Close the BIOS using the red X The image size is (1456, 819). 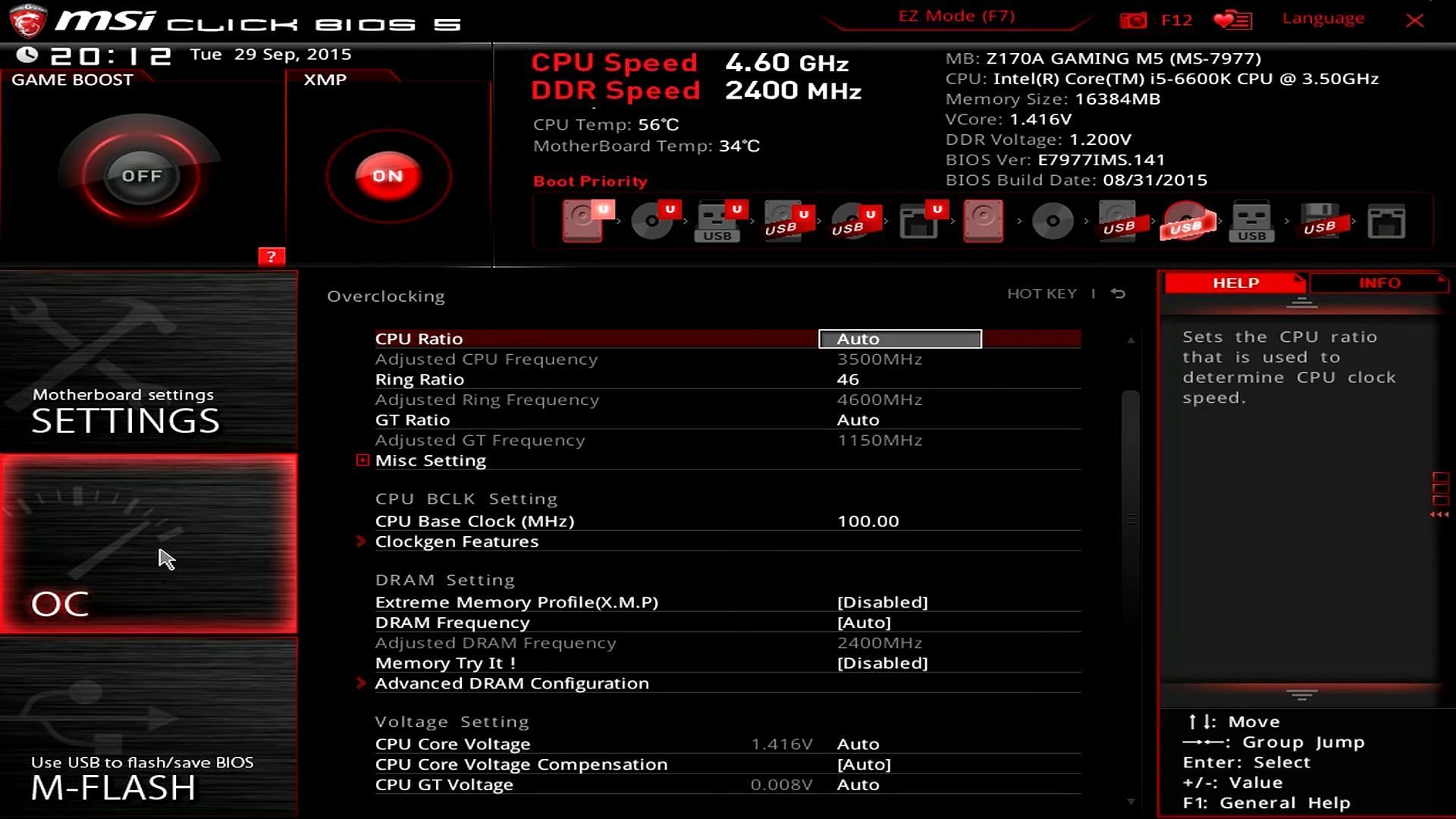(x=1414, y=20)
